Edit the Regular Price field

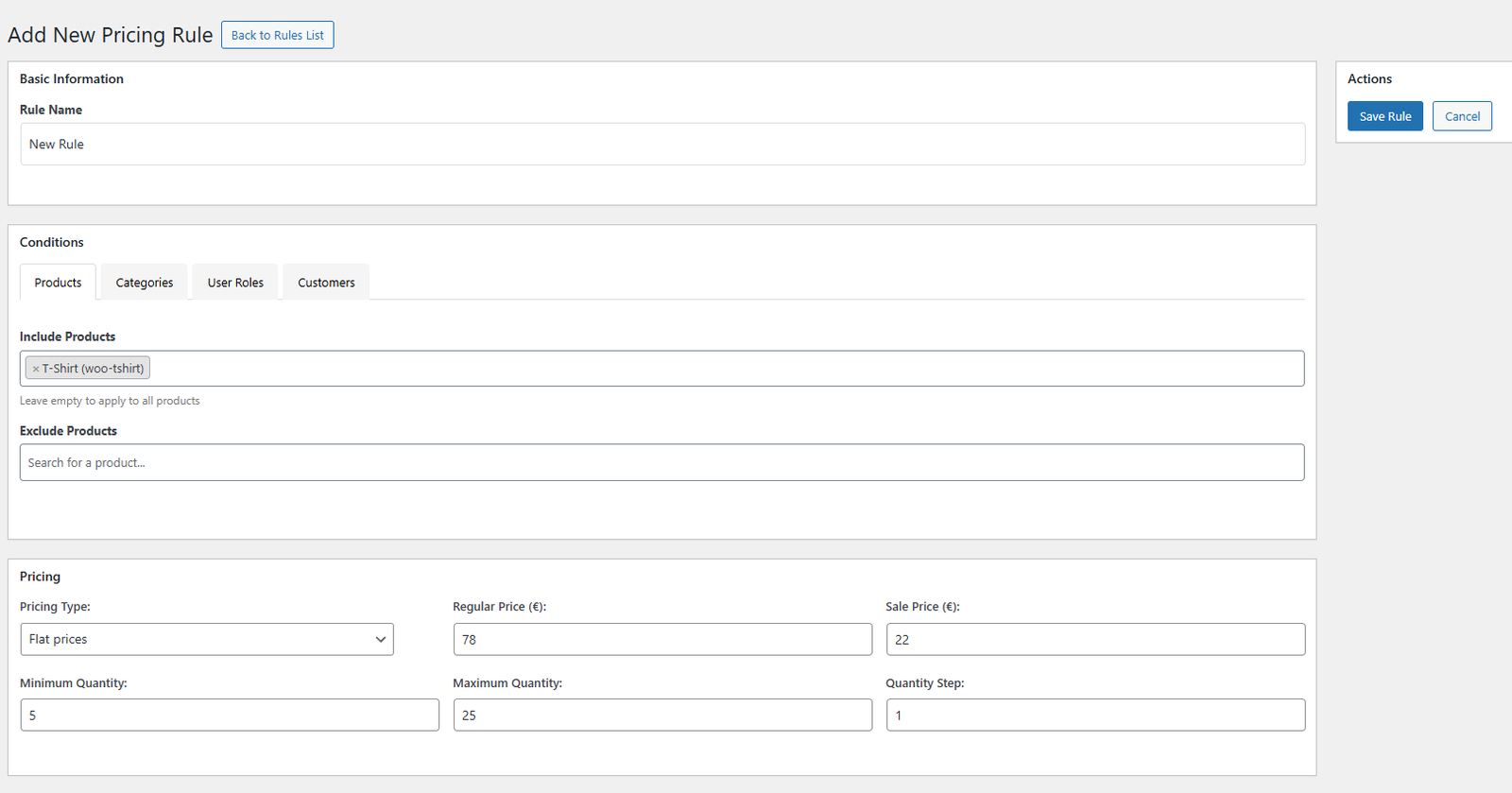(x=662, y=639)
